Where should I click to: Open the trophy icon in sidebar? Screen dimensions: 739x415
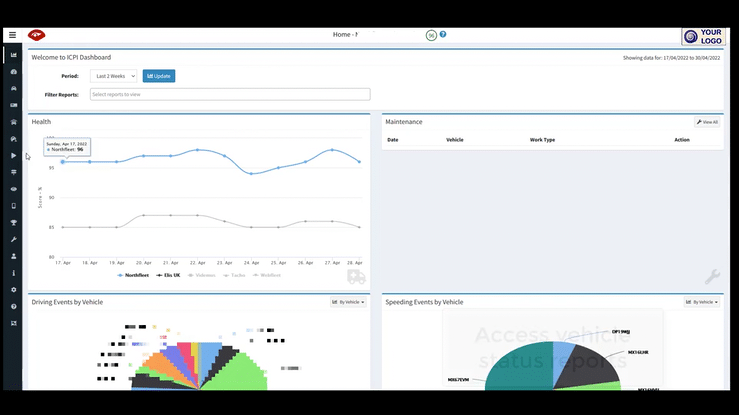tap(14, 223)
